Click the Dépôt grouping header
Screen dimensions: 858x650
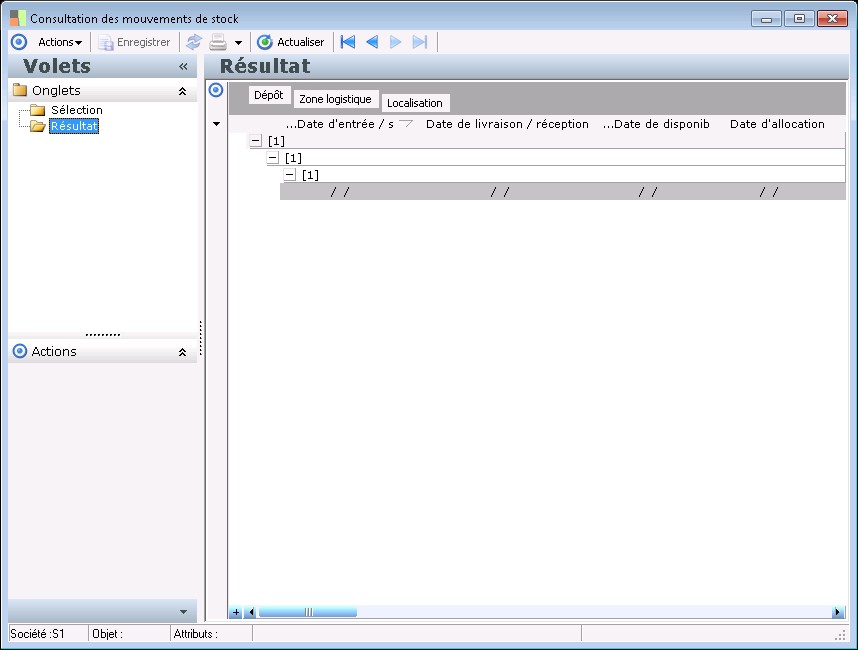[269, 96]
